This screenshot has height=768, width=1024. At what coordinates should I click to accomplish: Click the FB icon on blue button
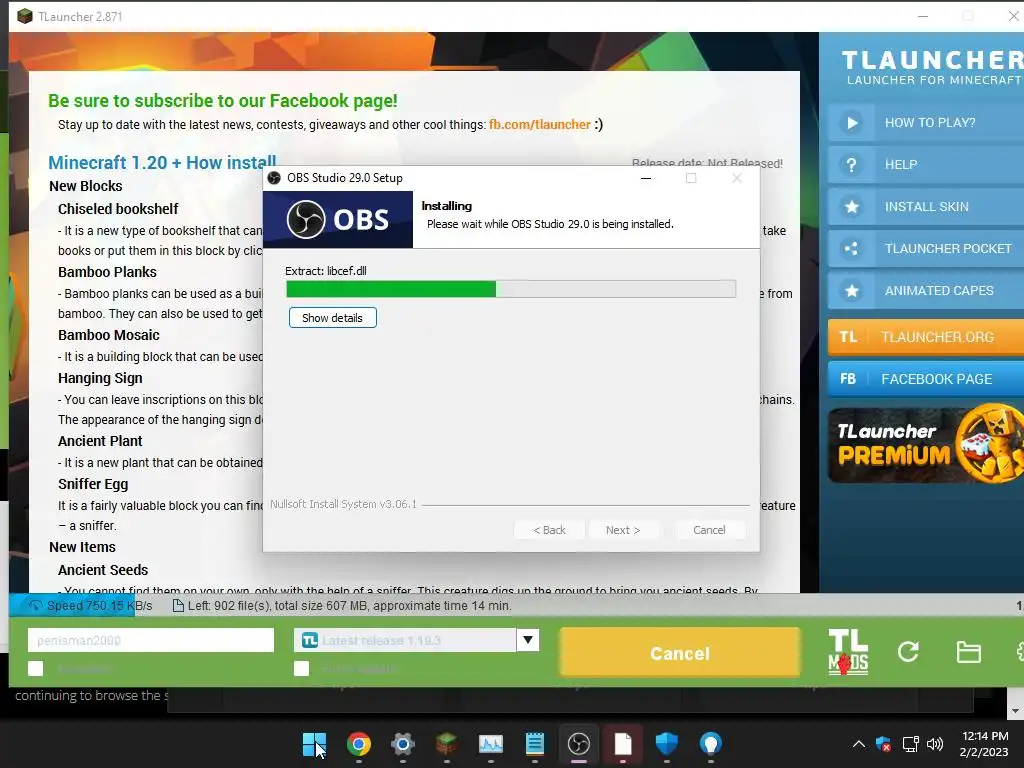[848, 379]
